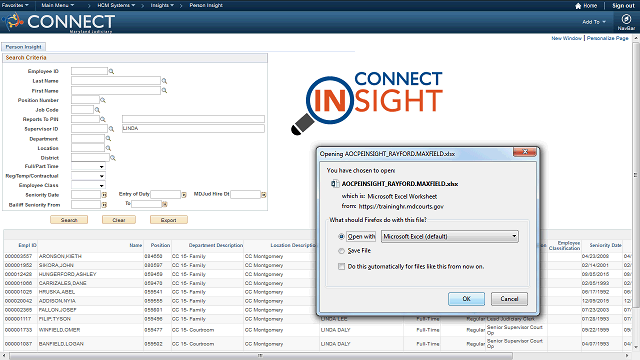Open the Location lookup magnifier

point(108,148)
